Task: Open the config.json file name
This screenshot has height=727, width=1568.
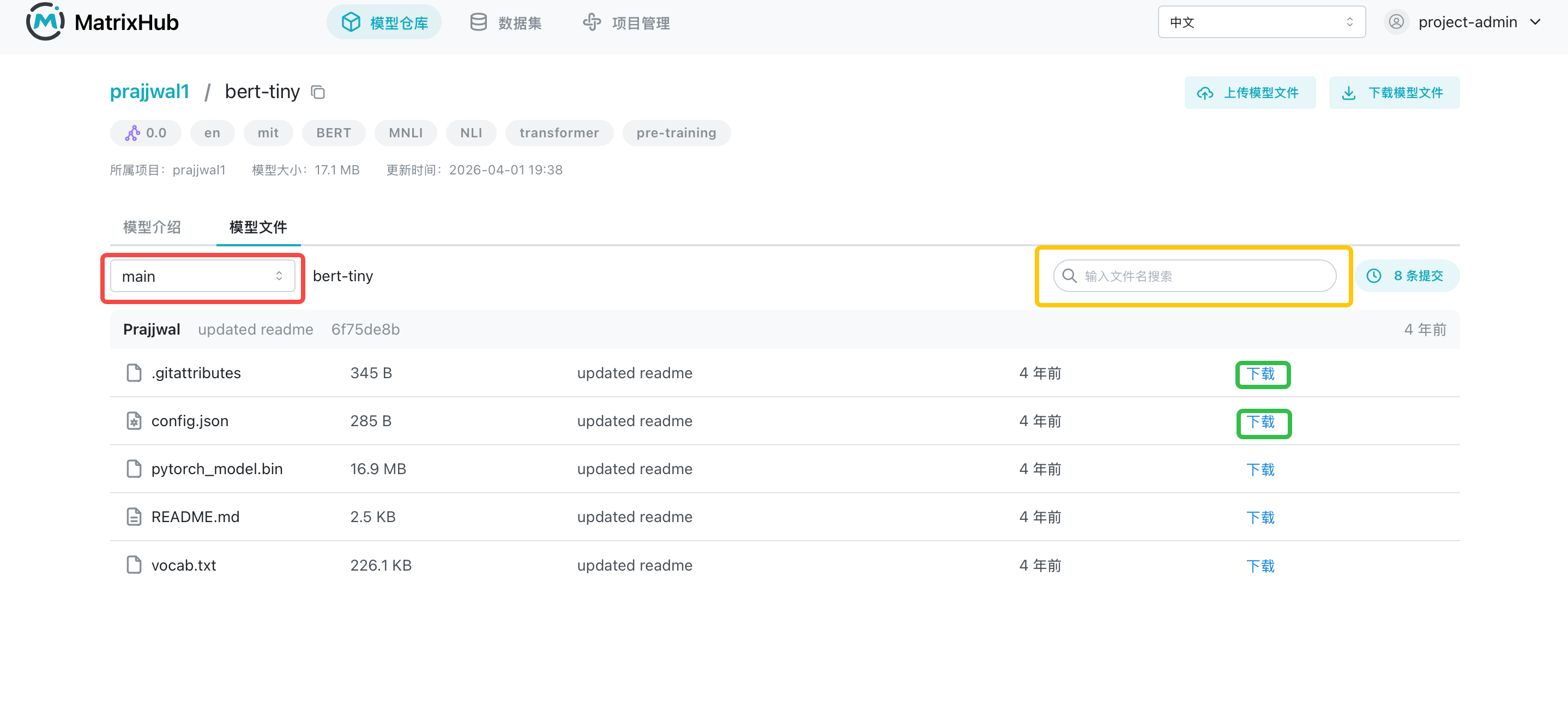Action: [x=190, y=420]
